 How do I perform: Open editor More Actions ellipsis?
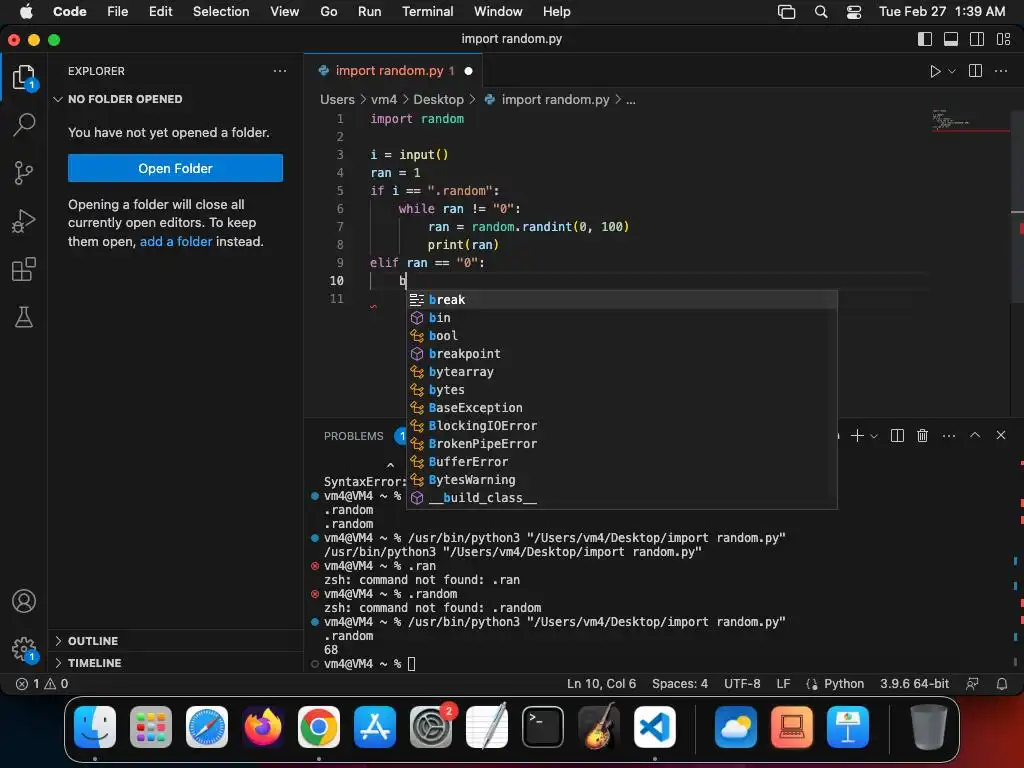pyautogui.click(x=1000, y=71)
